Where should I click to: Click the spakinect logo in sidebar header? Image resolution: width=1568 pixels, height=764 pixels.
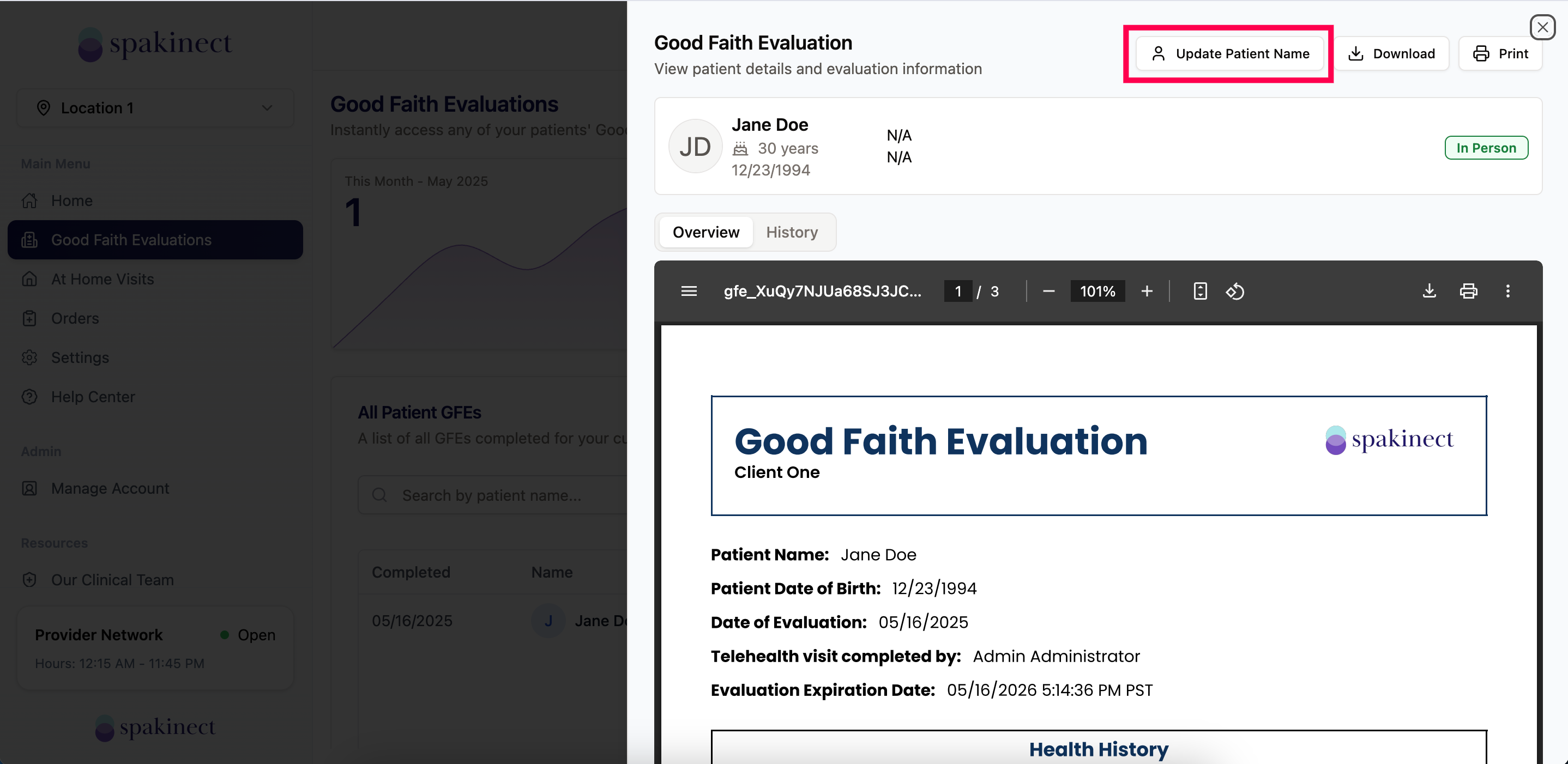[155, 44]
